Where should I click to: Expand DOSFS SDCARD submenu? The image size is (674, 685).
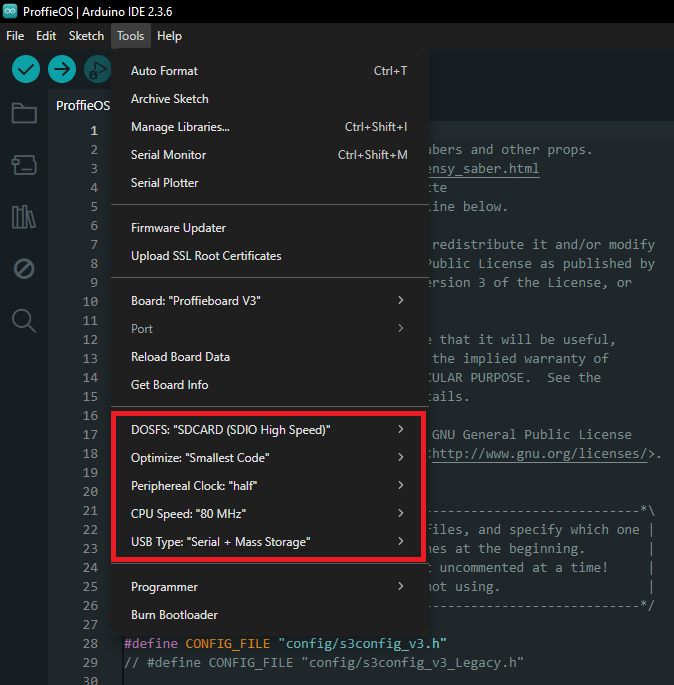click(269, 429)
